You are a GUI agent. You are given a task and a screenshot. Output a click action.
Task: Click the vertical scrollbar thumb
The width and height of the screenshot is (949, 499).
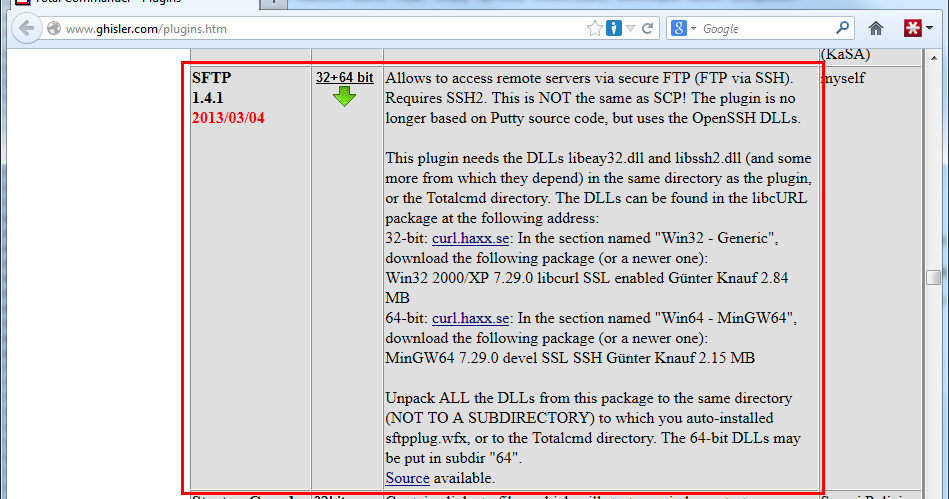pos(933,277)
